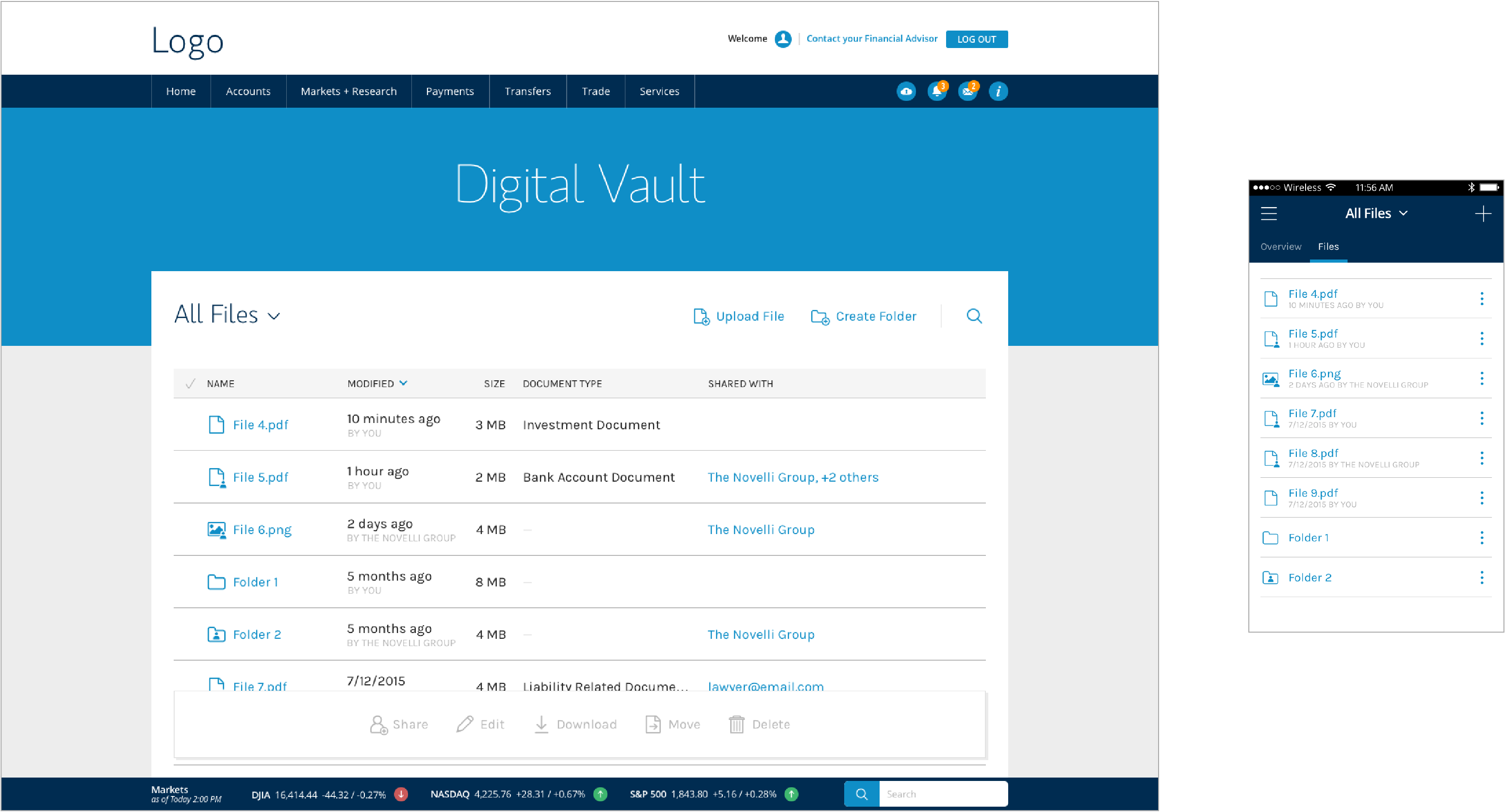Select the mobile Files tab
1505x812 pixels.
pos(1328,247)
